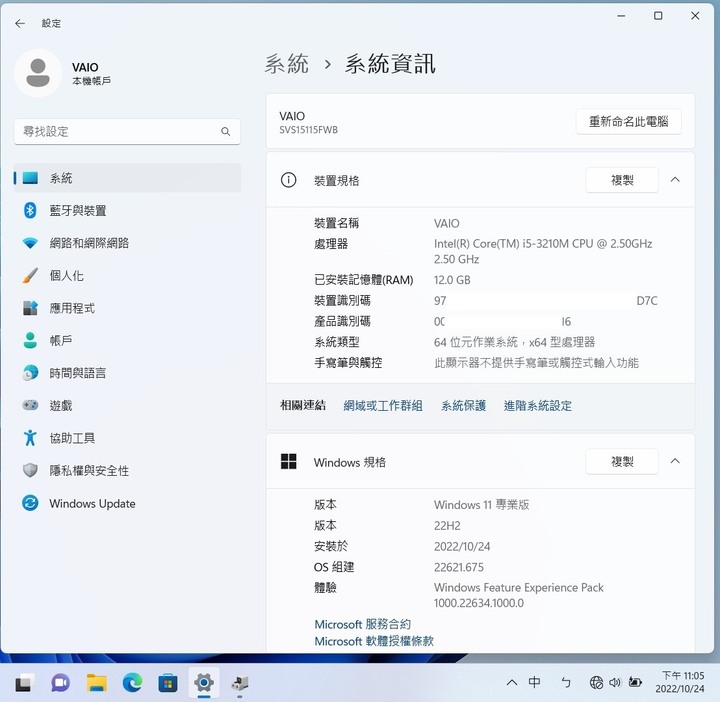Click the VAIO user avatar picture
This screenshot has height=702, width=720.
(38, 73)
